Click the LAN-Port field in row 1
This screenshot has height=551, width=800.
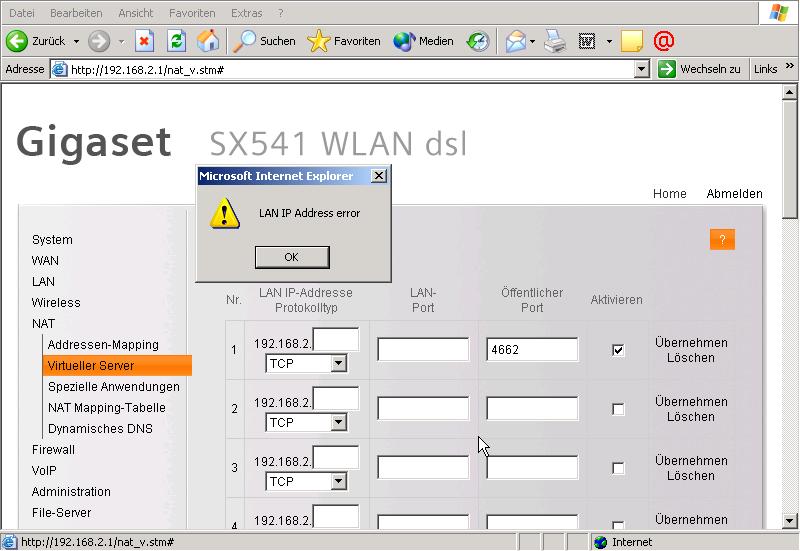pos(423,349)
